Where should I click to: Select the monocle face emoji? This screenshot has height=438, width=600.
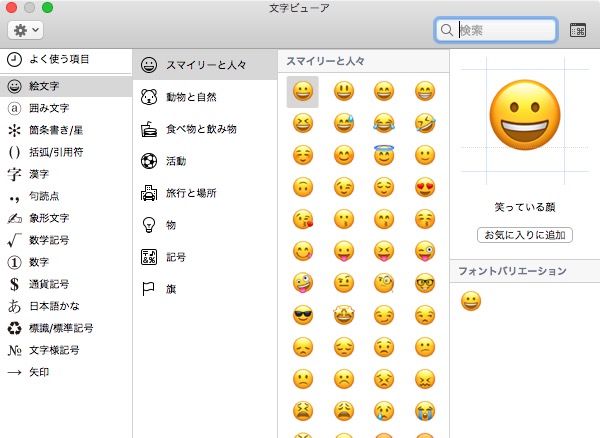384,283
